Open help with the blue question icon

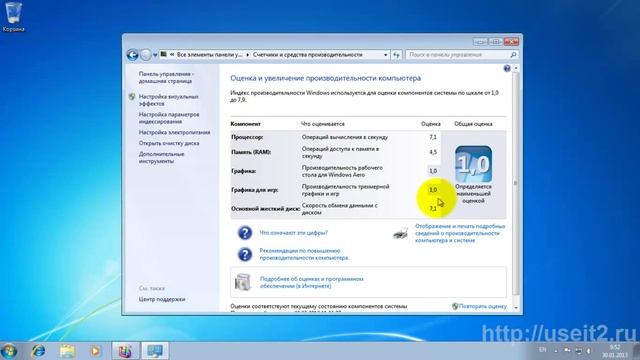click(507, 68)
